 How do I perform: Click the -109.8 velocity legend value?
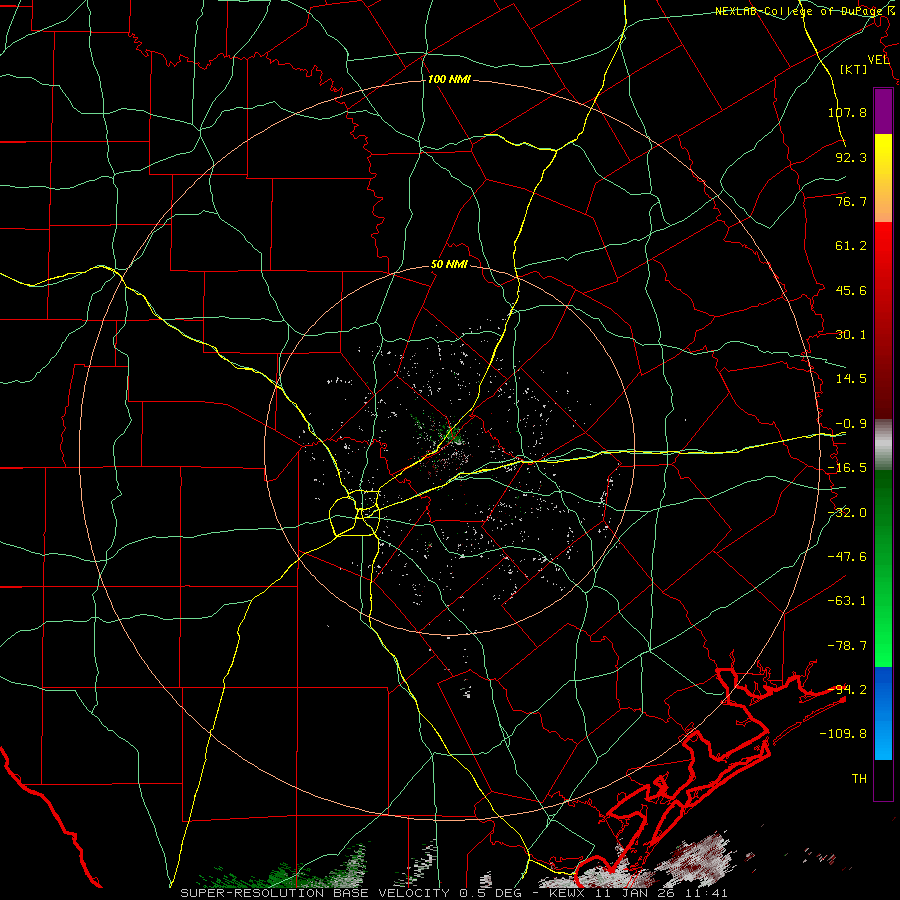pos(843,734)
